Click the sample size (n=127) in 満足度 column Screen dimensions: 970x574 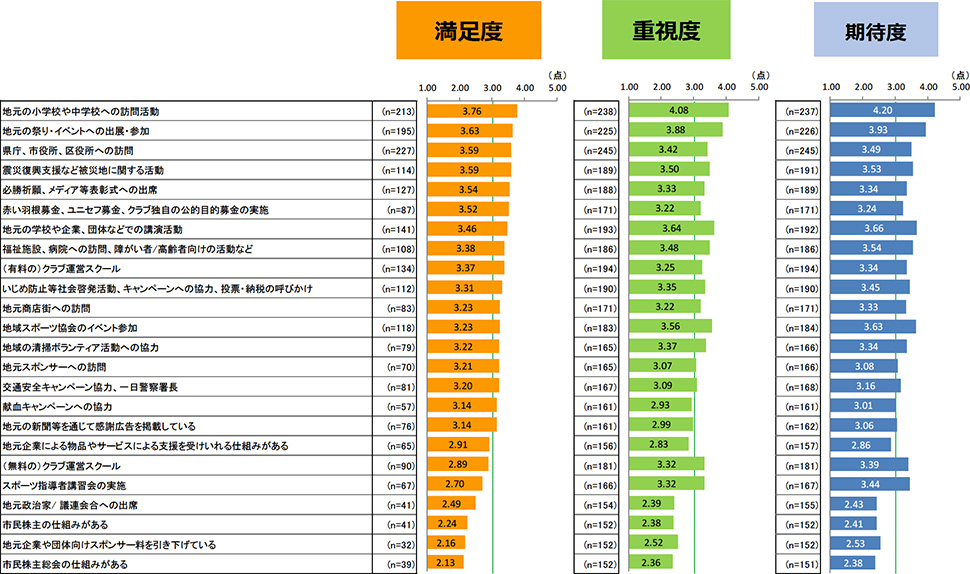[398, 191]
